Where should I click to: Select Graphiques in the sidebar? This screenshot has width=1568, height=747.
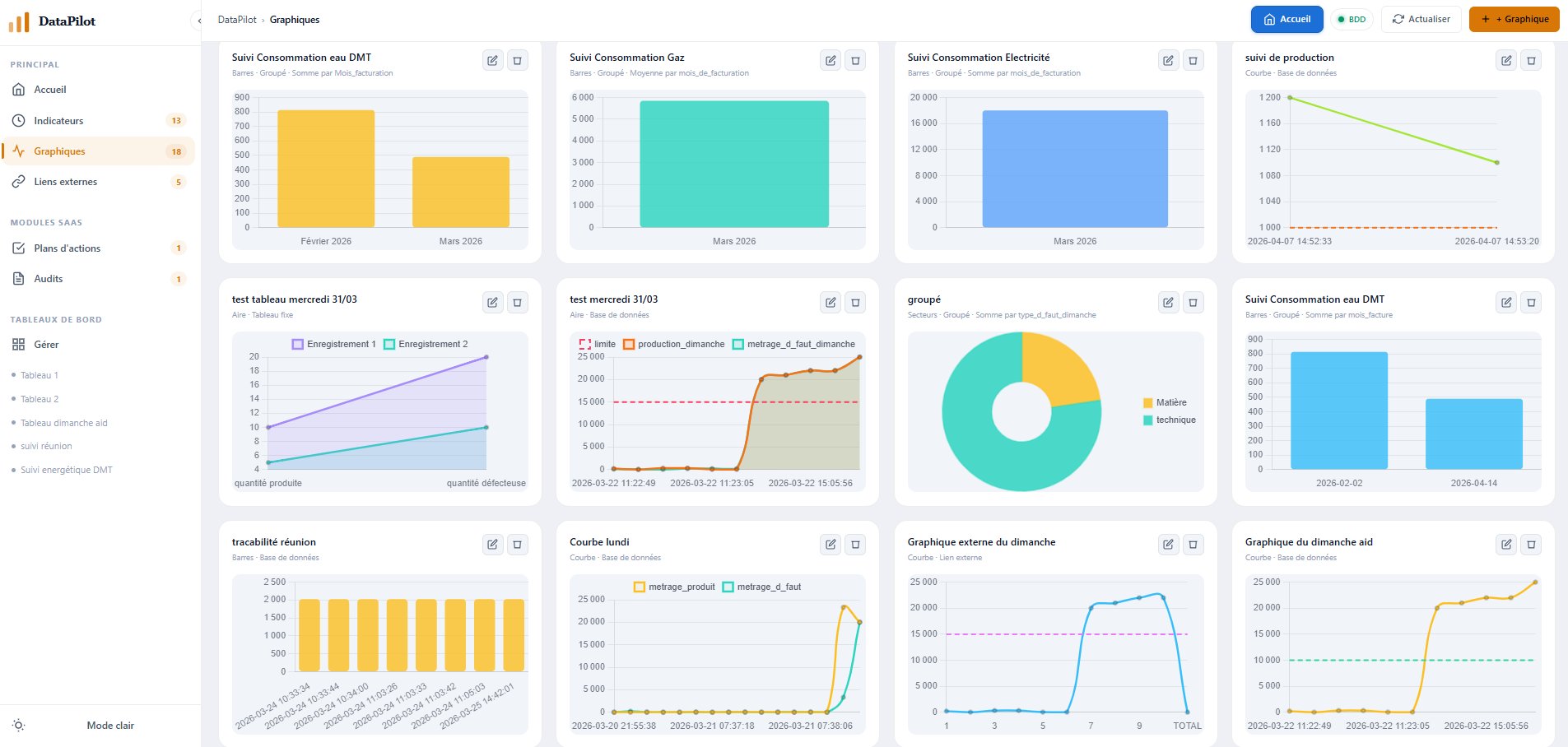click(99, 151)
